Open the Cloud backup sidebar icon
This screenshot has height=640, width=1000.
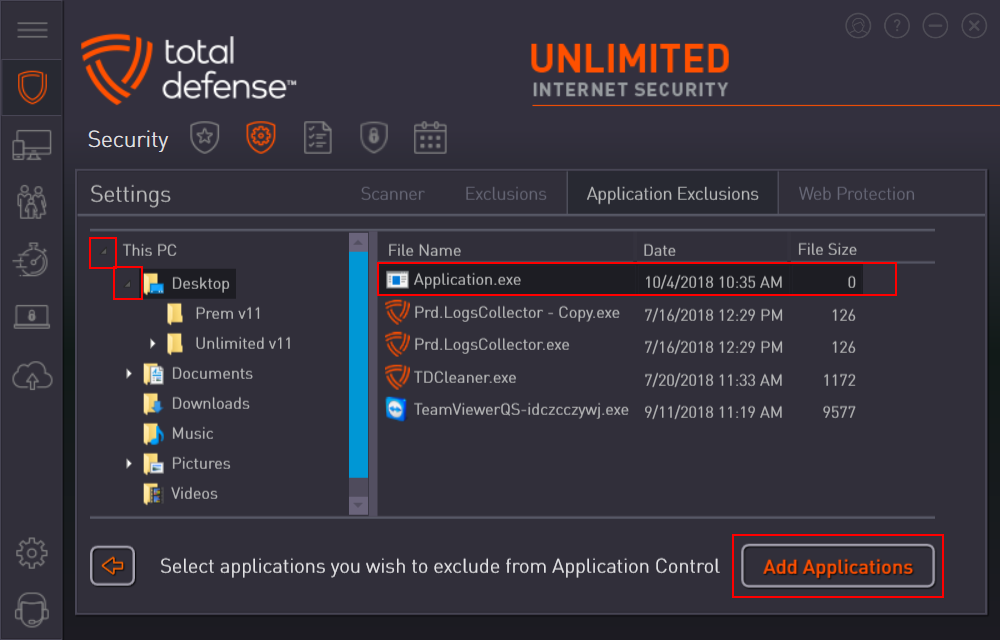(32, 375)
